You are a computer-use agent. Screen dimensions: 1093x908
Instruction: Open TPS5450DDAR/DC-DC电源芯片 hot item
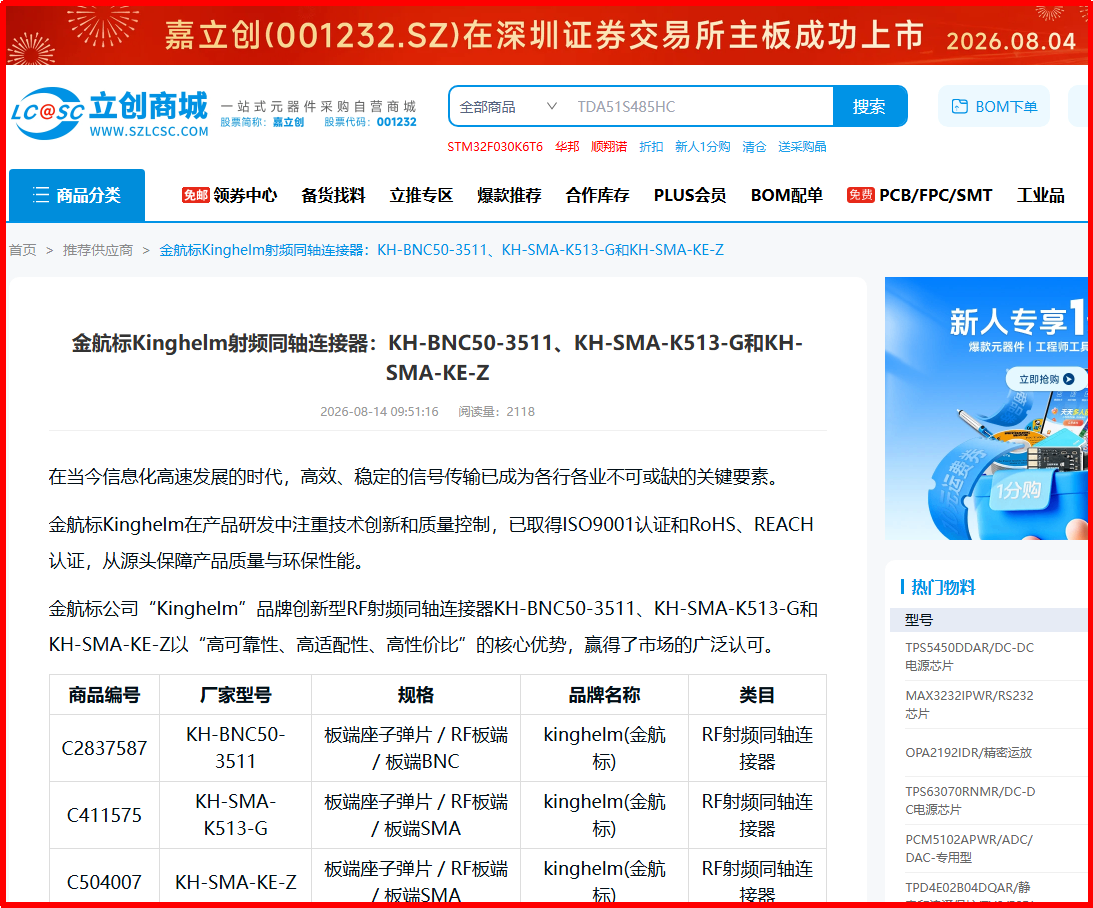coord(969,656)
